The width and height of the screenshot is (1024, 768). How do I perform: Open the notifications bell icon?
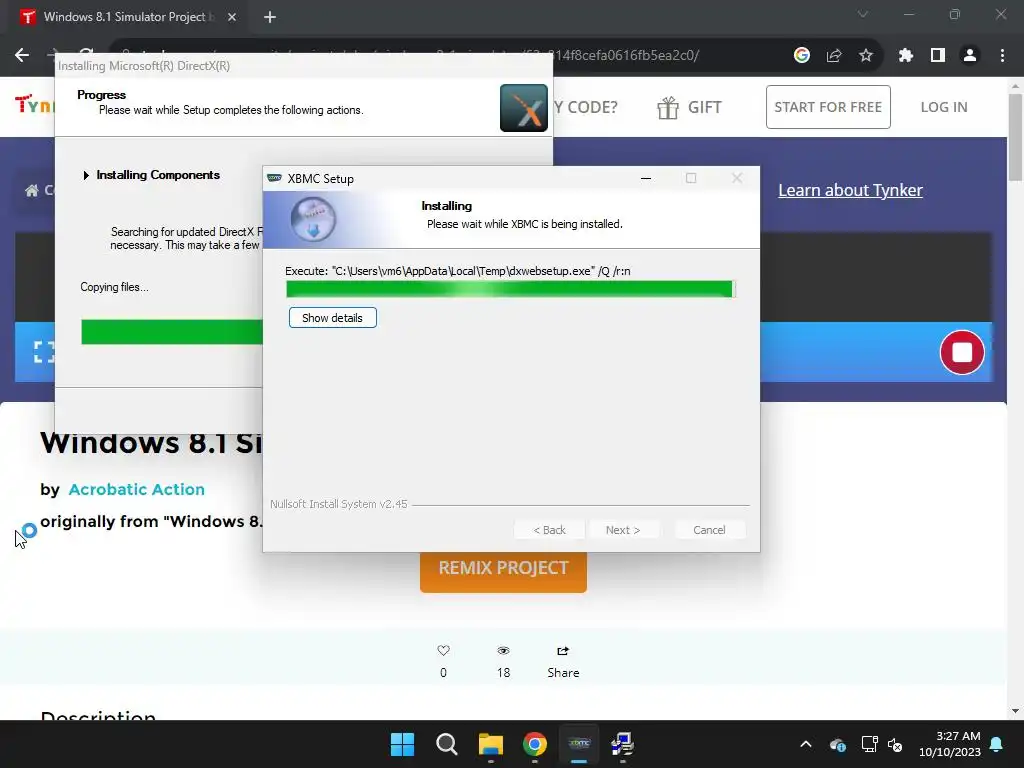pyautogui.click(x=996, y=744)
